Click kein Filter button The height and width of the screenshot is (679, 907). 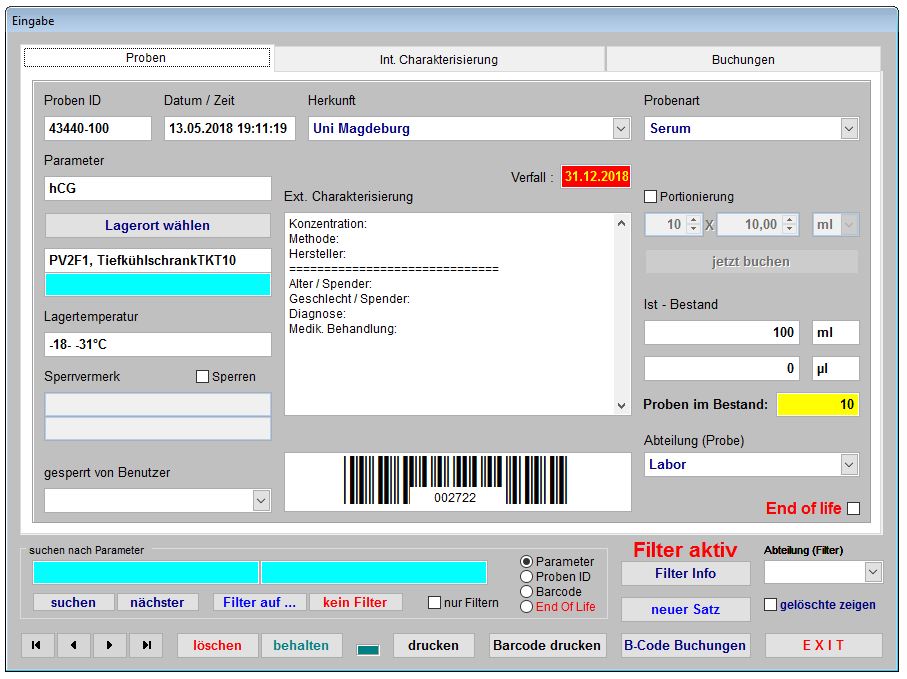point(355,603)
